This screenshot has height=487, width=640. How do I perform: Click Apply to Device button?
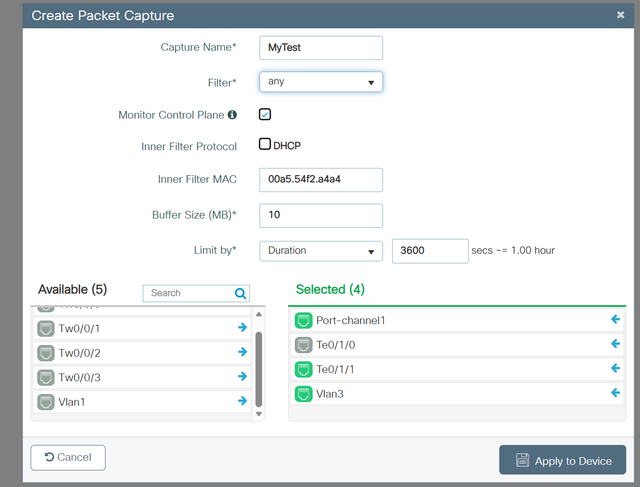pyautogui.click(x=562, y=460)
